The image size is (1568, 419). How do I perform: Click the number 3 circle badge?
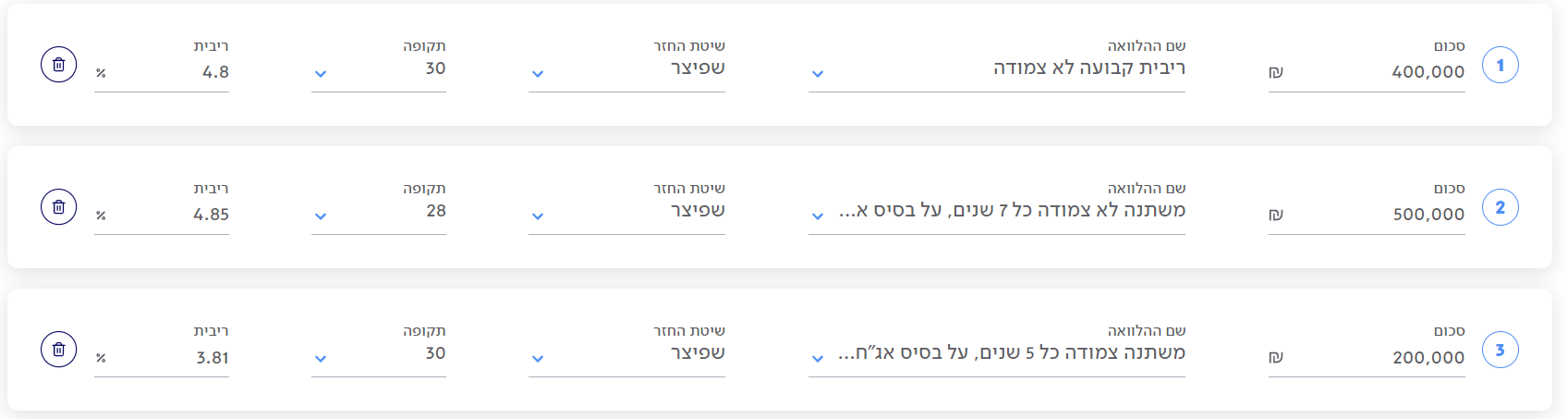(x=1500, y=350)
